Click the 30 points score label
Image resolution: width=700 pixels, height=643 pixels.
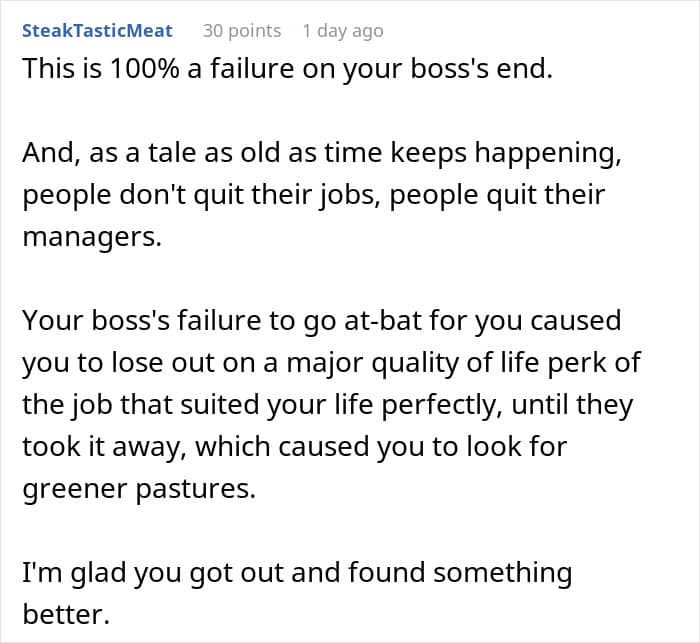[242, 31]
